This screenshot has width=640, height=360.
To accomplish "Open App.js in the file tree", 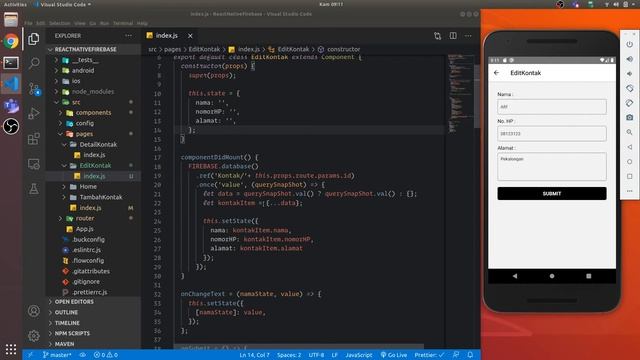I will coord(84,229).
